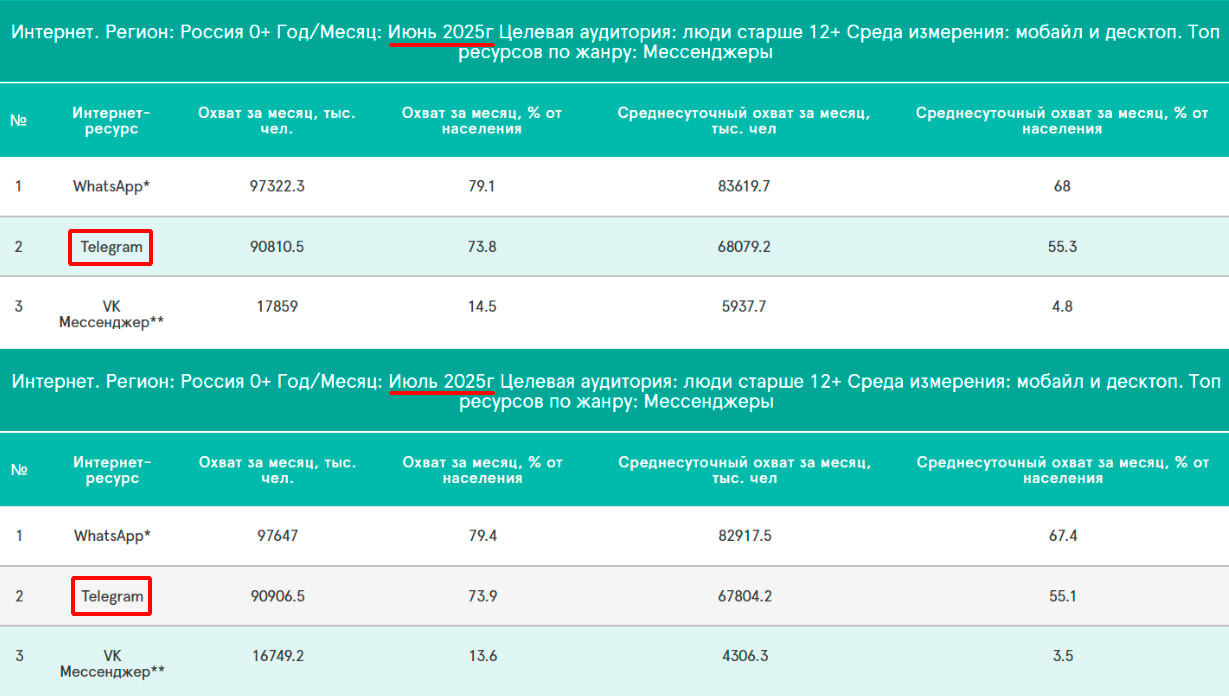Select VK Мессенджер** in the June 2025 table

click(112, 314)
